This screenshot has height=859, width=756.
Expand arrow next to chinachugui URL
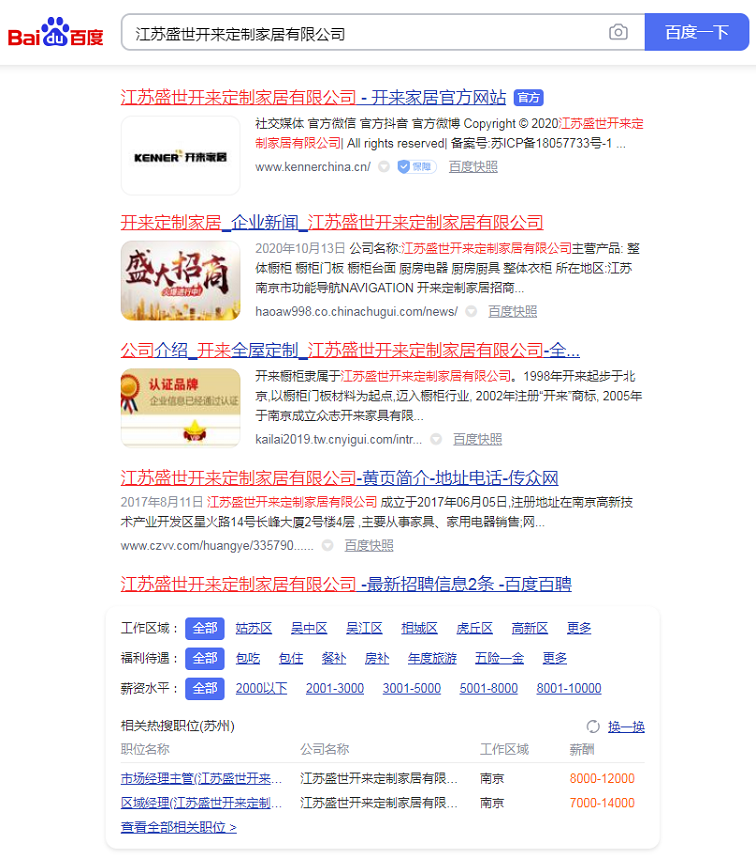pyautogui.click(x=471, y=311)
